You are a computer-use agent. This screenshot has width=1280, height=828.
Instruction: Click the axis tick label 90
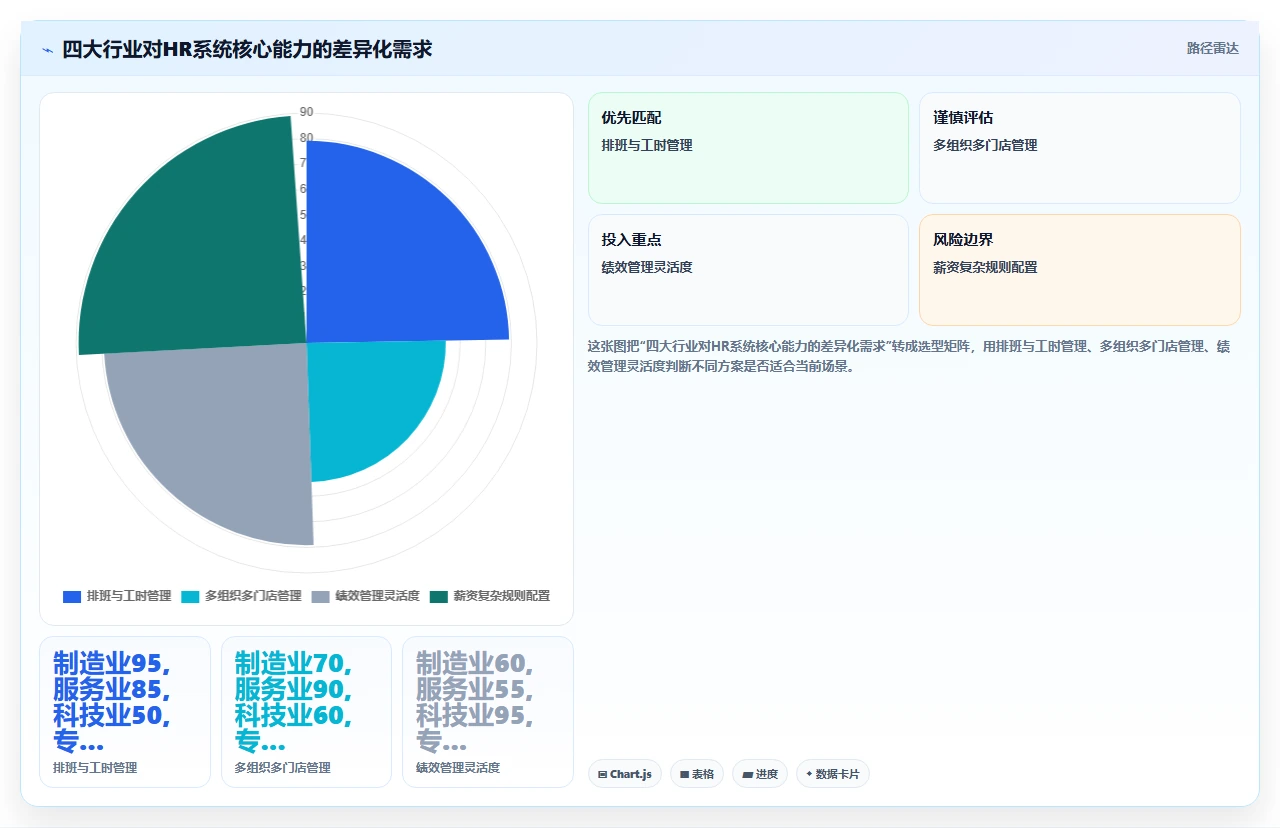[306, 112]
